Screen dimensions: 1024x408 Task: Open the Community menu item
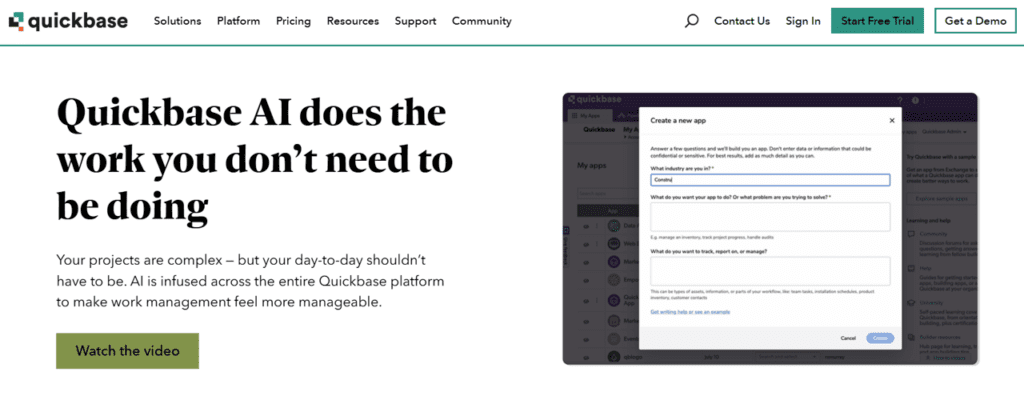pos(482,21)
